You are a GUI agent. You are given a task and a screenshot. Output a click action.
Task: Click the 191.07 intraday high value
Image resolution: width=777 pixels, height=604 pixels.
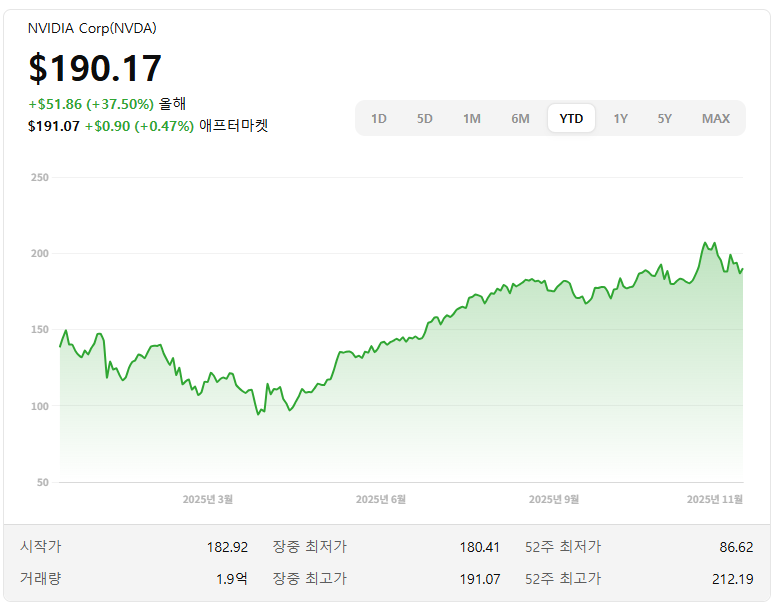(480, 579)
